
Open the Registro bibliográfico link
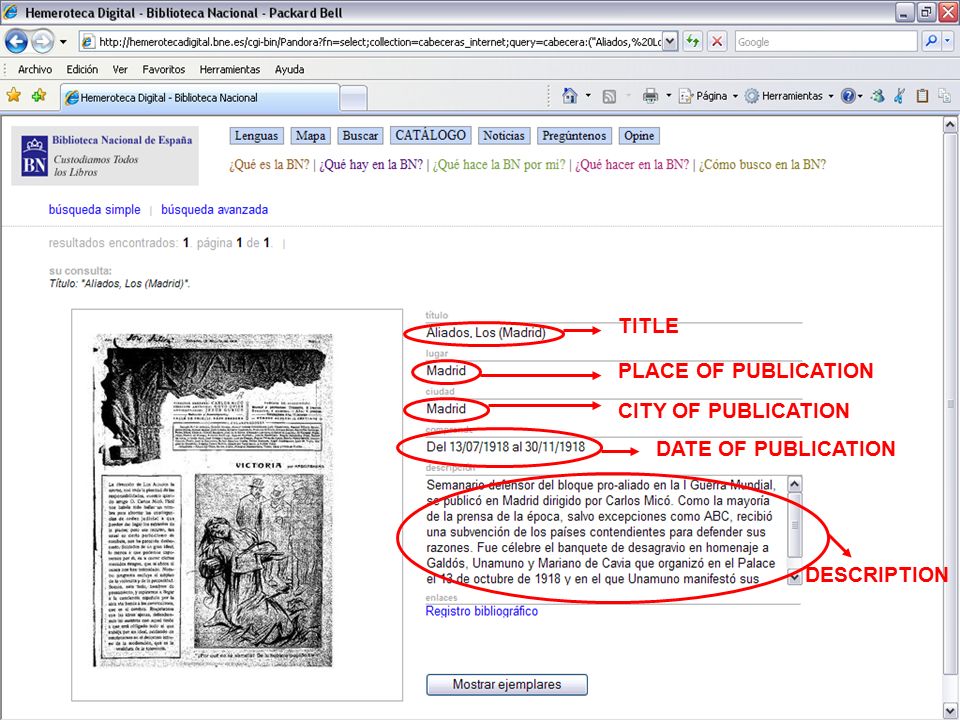[482, 611]
